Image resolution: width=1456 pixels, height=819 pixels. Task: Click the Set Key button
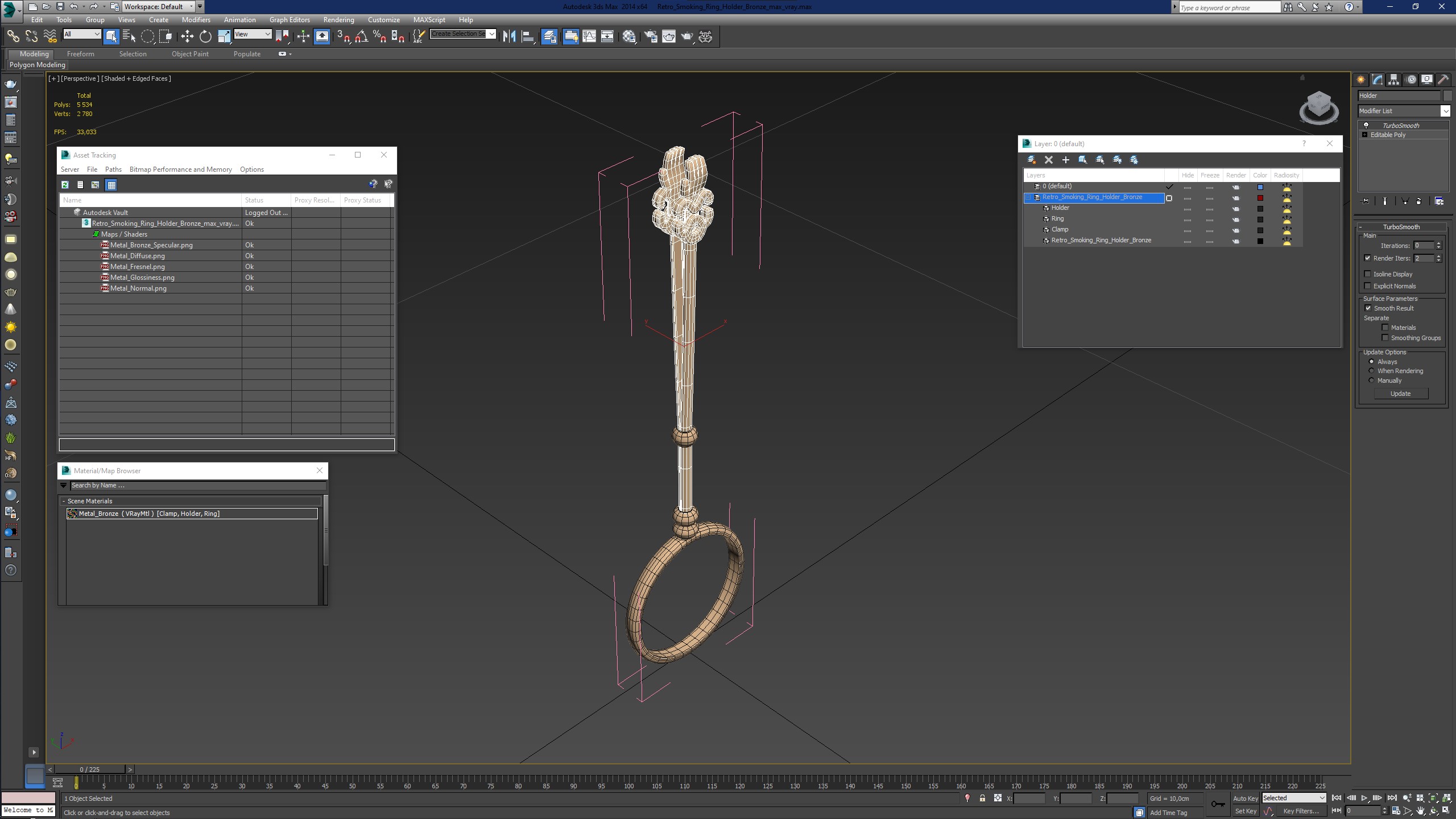click(1245, 811)
